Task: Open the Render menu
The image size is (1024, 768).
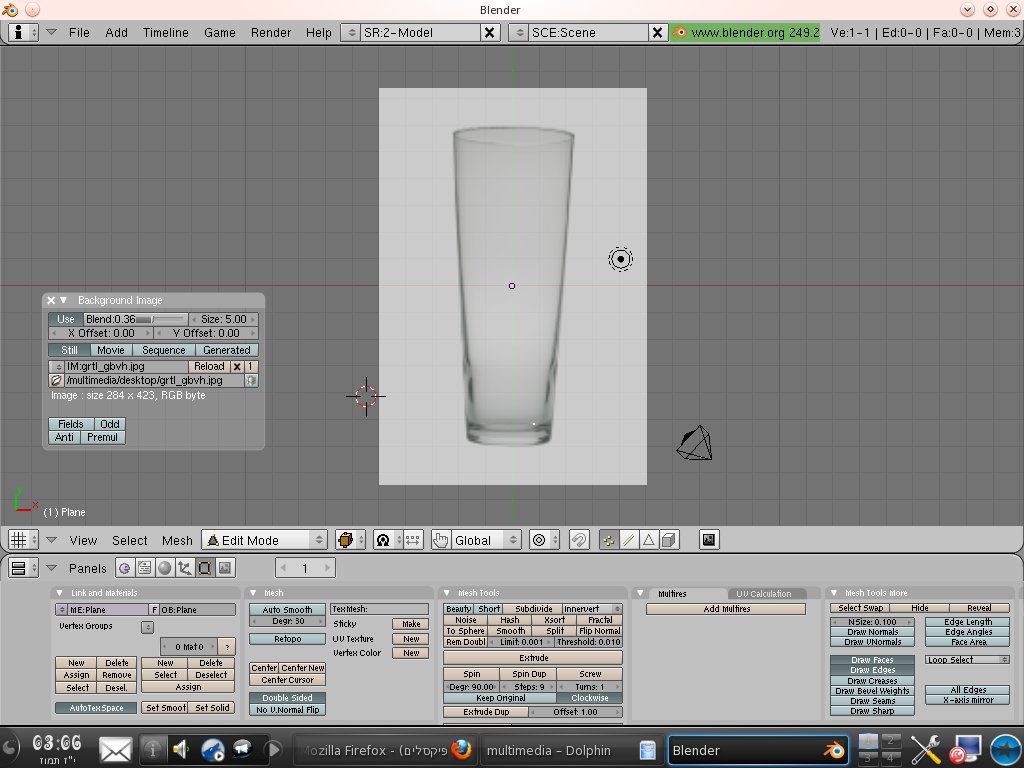Action: click(x=271, y=32)
